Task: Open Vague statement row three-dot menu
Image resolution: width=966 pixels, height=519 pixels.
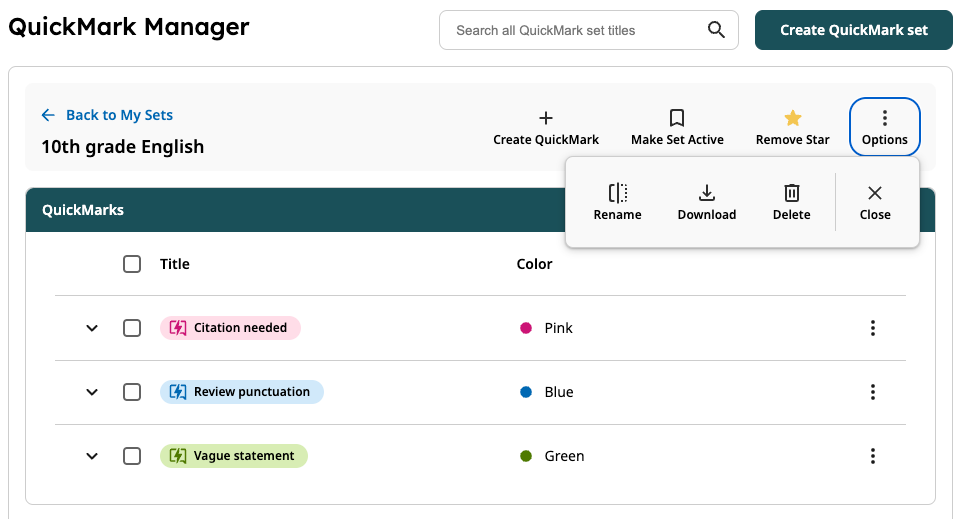Action: pyautogui.click(x=872, y=456)
